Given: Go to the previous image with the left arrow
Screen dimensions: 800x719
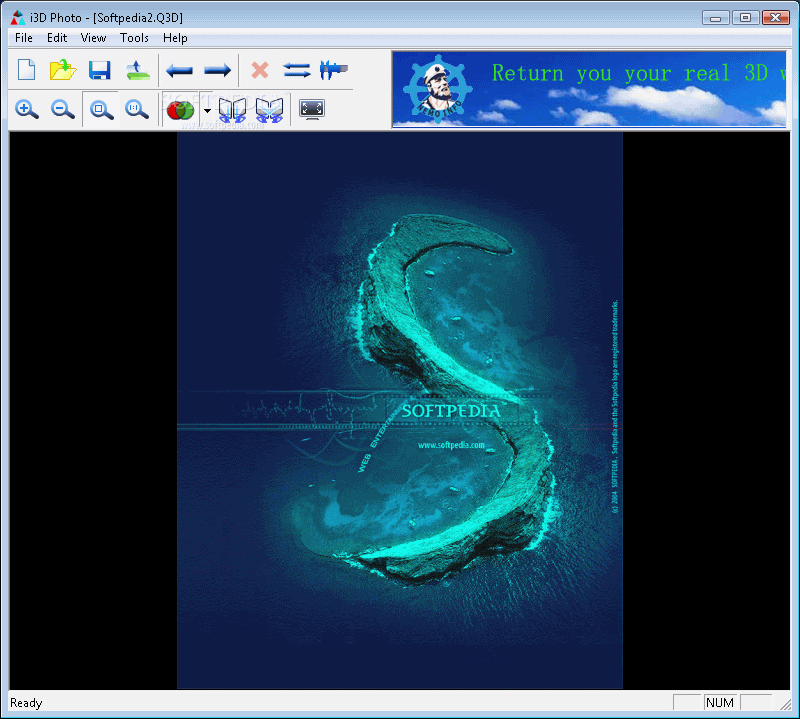Looking at the screenshot, I should click(x=180, y=70).
